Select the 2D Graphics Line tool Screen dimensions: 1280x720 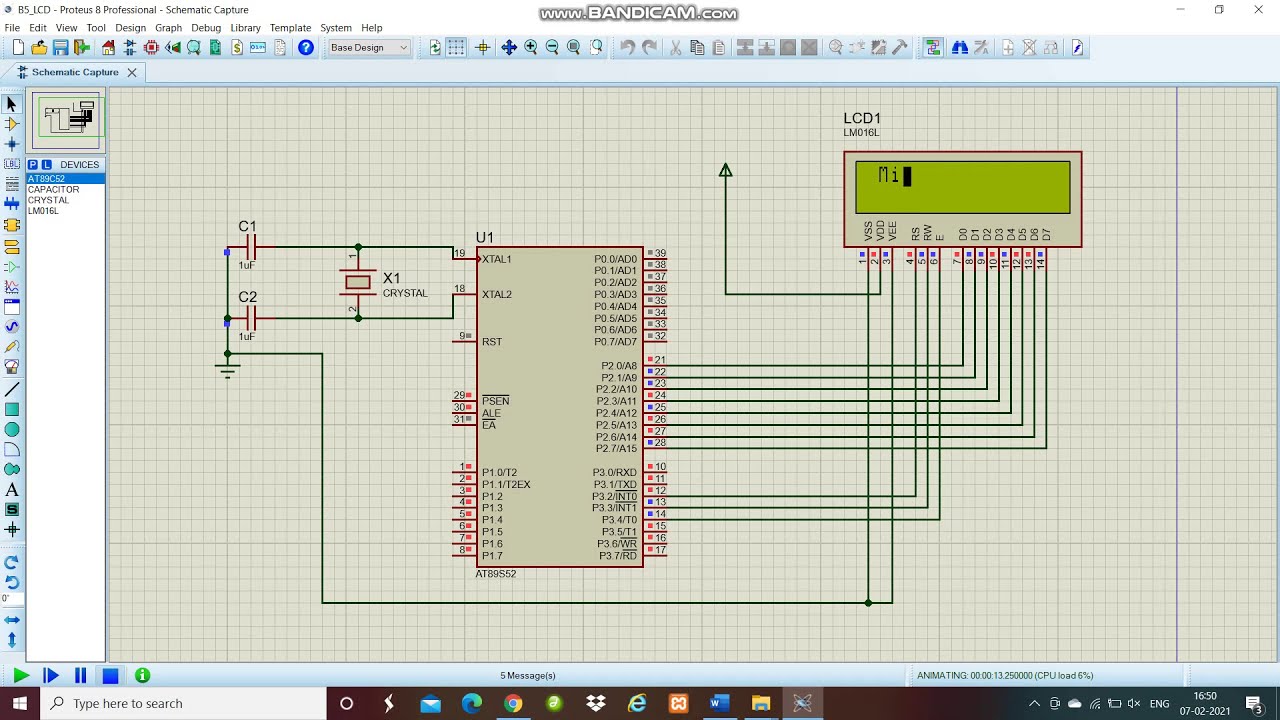tap(12, 389)
